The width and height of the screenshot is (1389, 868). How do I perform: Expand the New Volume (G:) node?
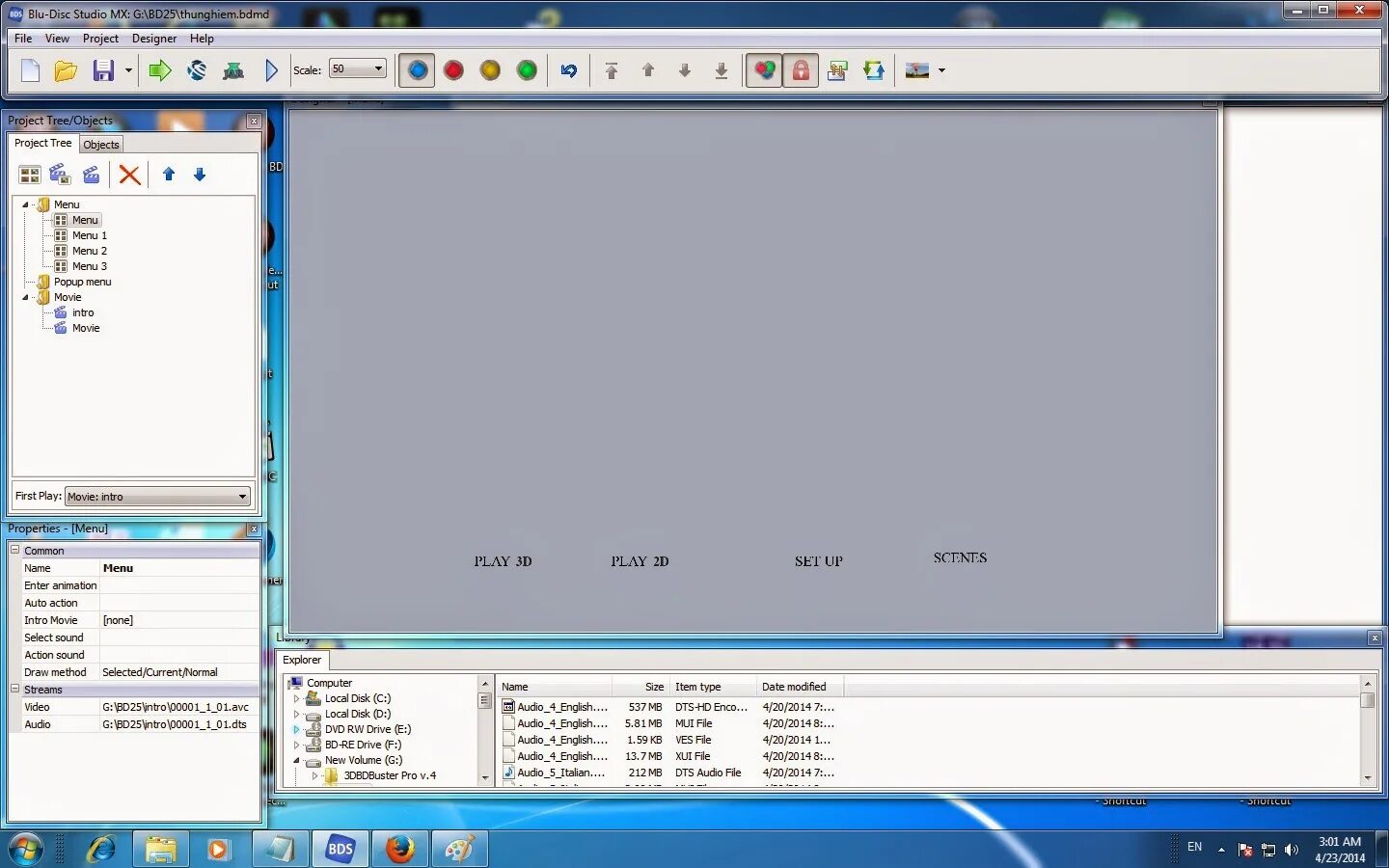pos(297,760)
